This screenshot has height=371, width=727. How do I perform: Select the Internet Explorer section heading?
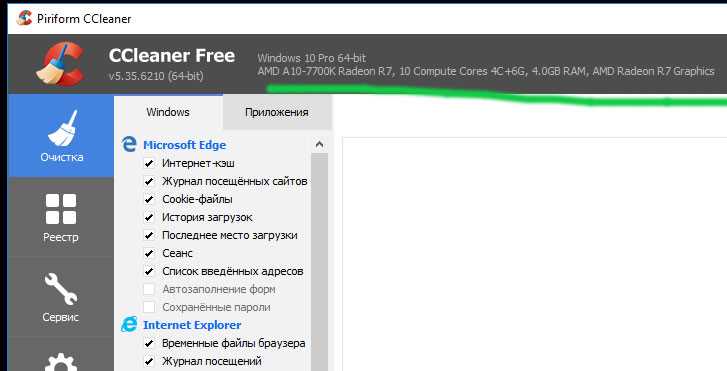point(192,325)
